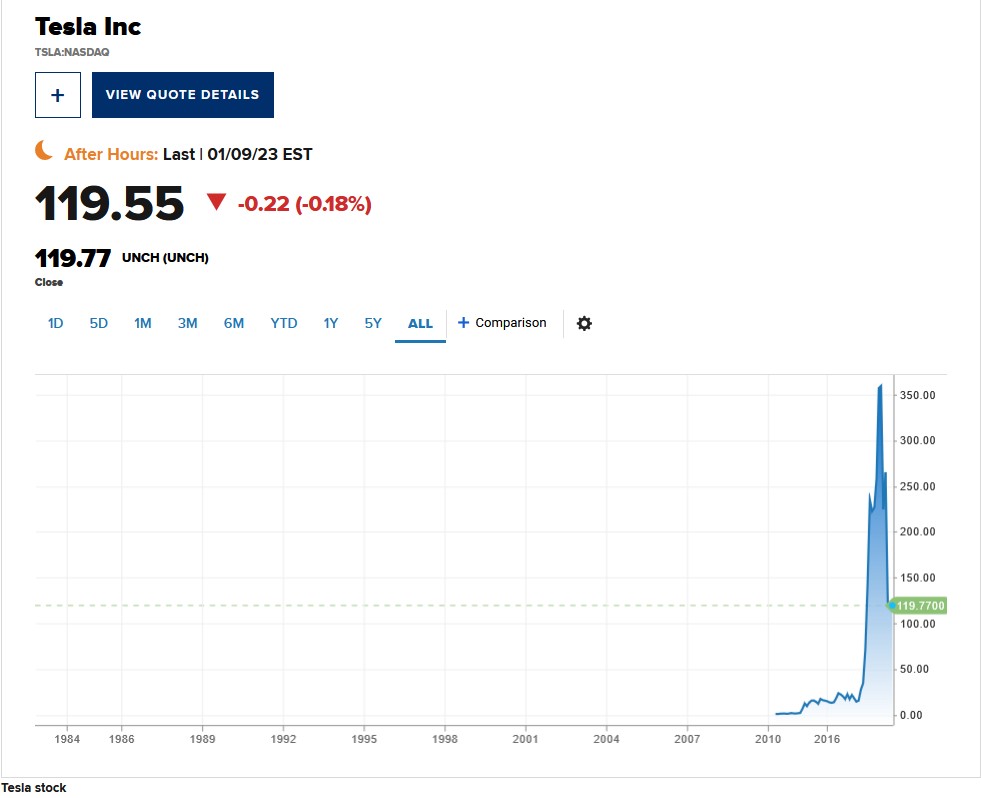Screen dimensions: 981x798
Task: Click the 350.00 y-axis label
Action: 918,396
